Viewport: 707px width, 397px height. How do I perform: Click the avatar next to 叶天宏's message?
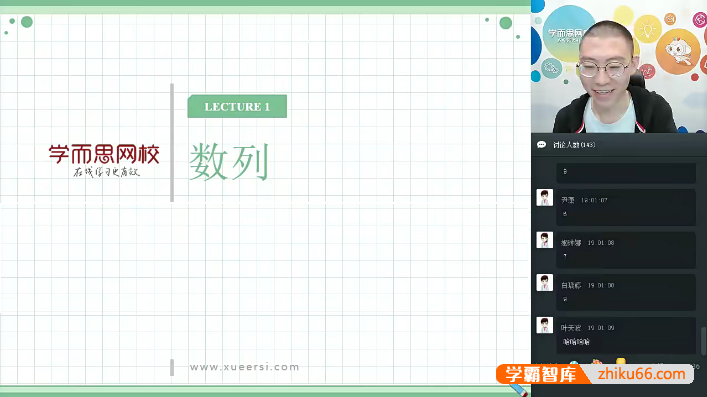(x=545, y=325)
